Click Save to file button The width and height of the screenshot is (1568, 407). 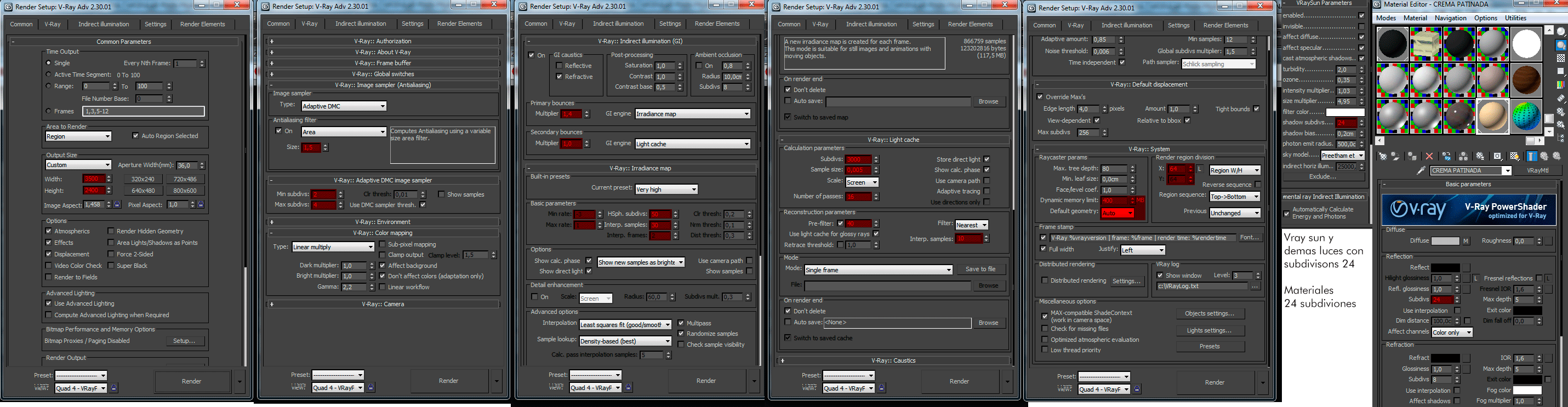(x=980, y=269)
